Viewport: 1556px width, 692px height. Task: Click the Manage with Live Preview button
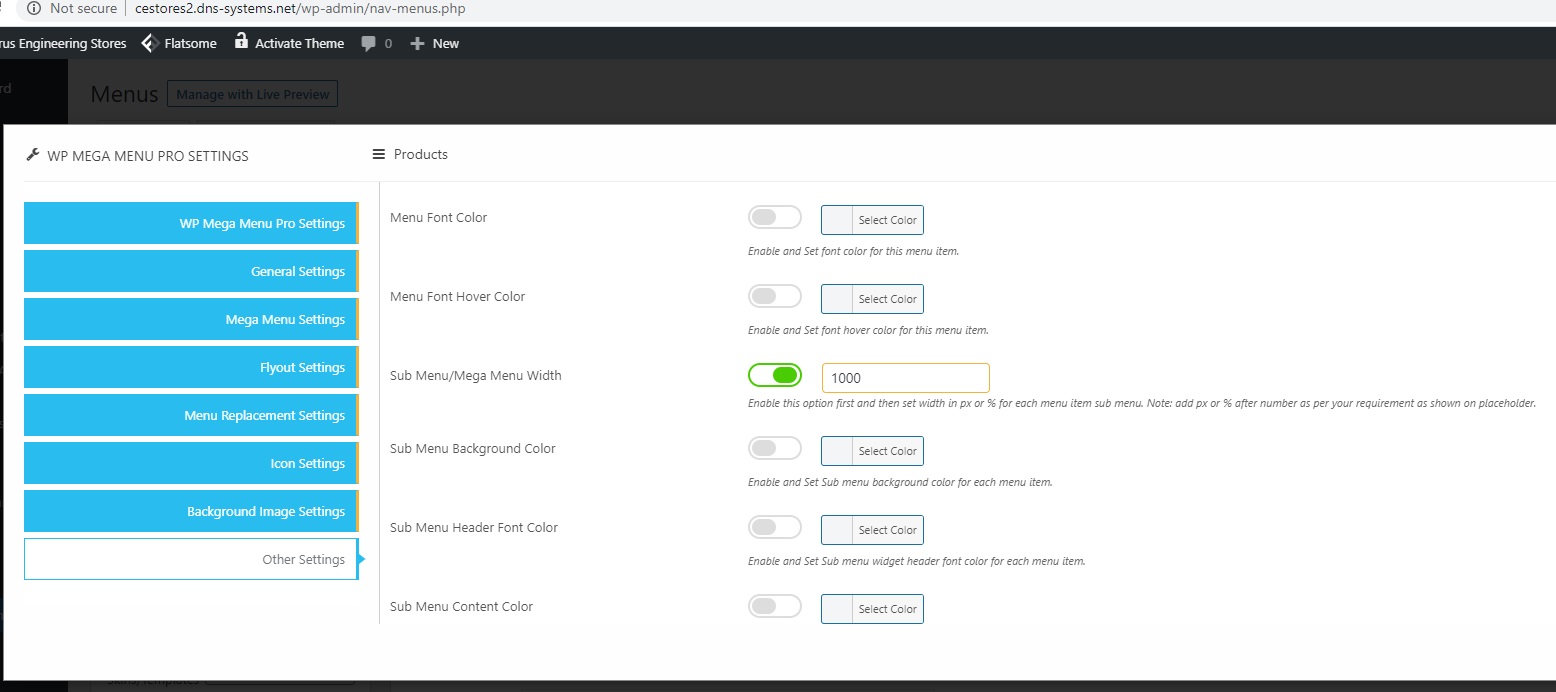253,94
